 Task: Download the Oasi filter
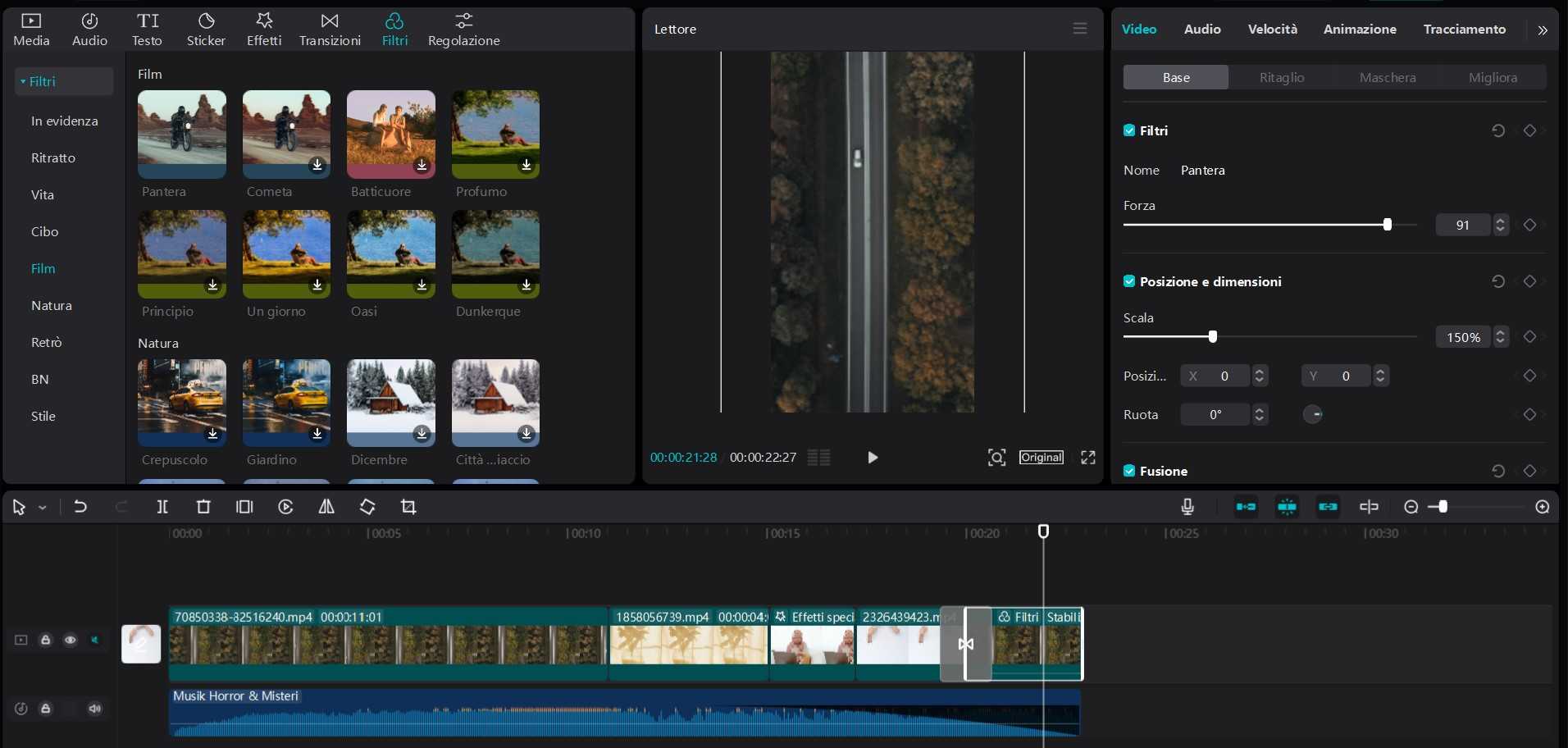[422, 285]
